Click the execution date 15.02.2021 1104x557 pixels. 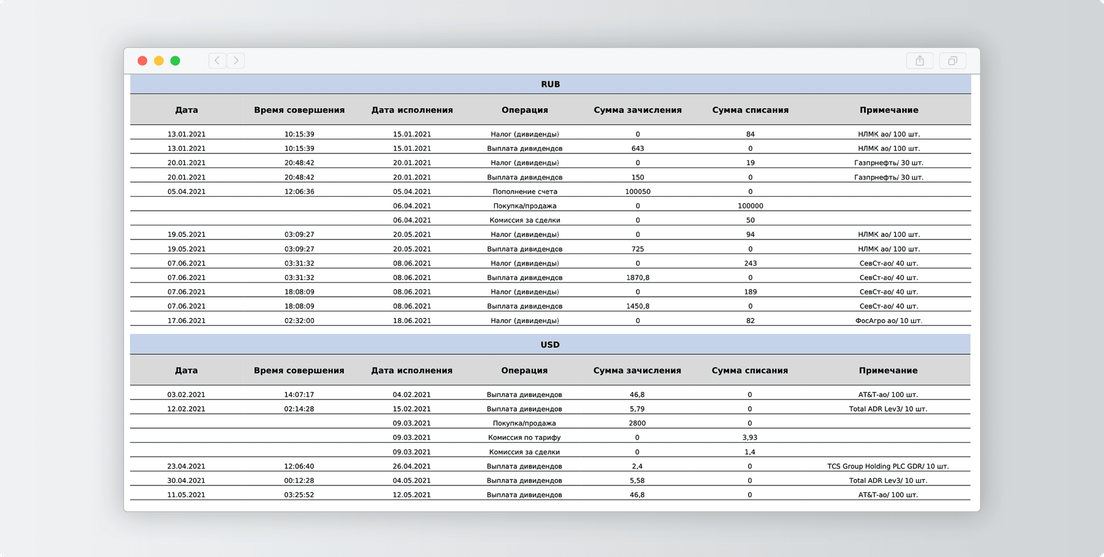point(412,409)
